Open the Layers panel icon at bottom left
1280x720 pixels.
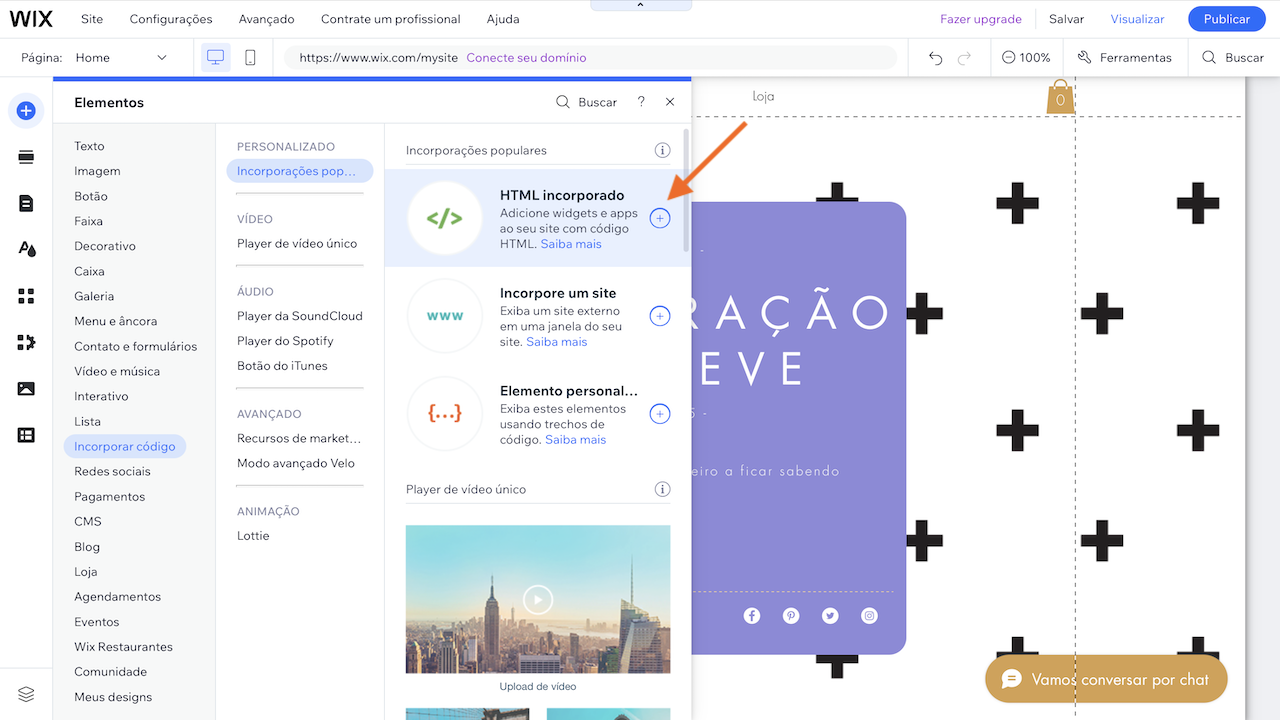[x=25, y=693]
